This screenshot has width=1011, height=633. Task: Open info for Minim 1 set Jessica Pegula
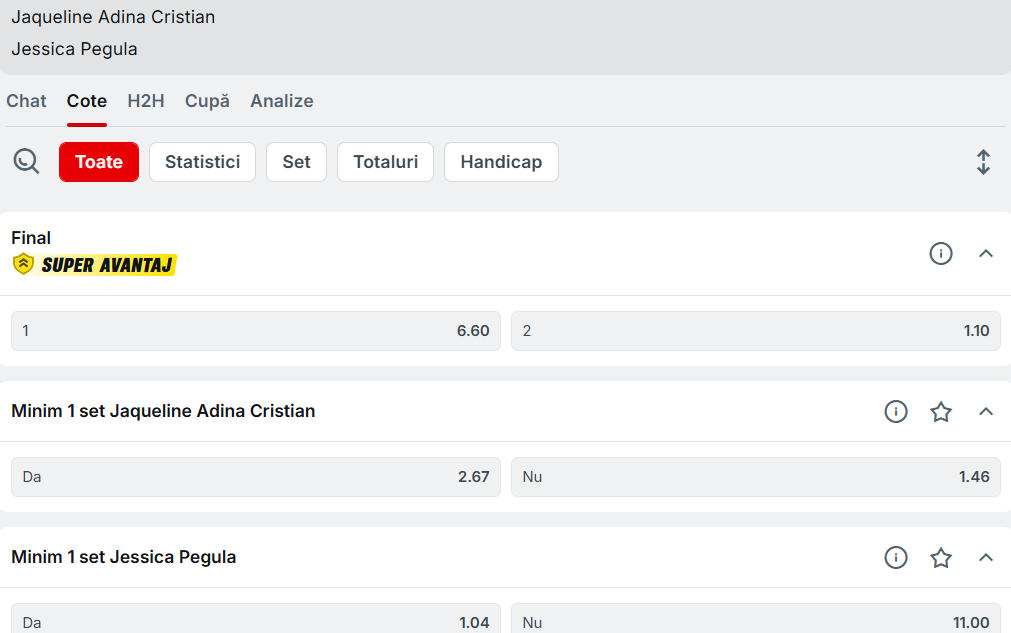896,557
